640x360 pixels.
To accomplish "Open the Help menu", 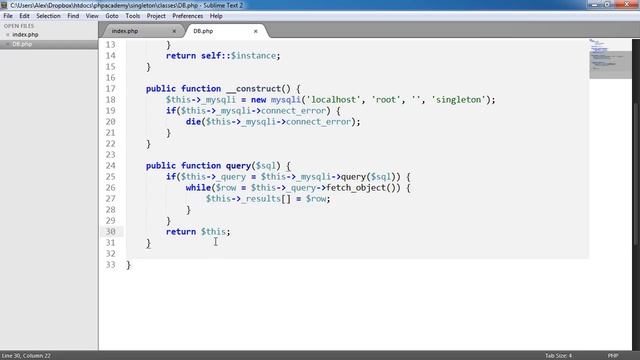I will [x=216, y=16].
